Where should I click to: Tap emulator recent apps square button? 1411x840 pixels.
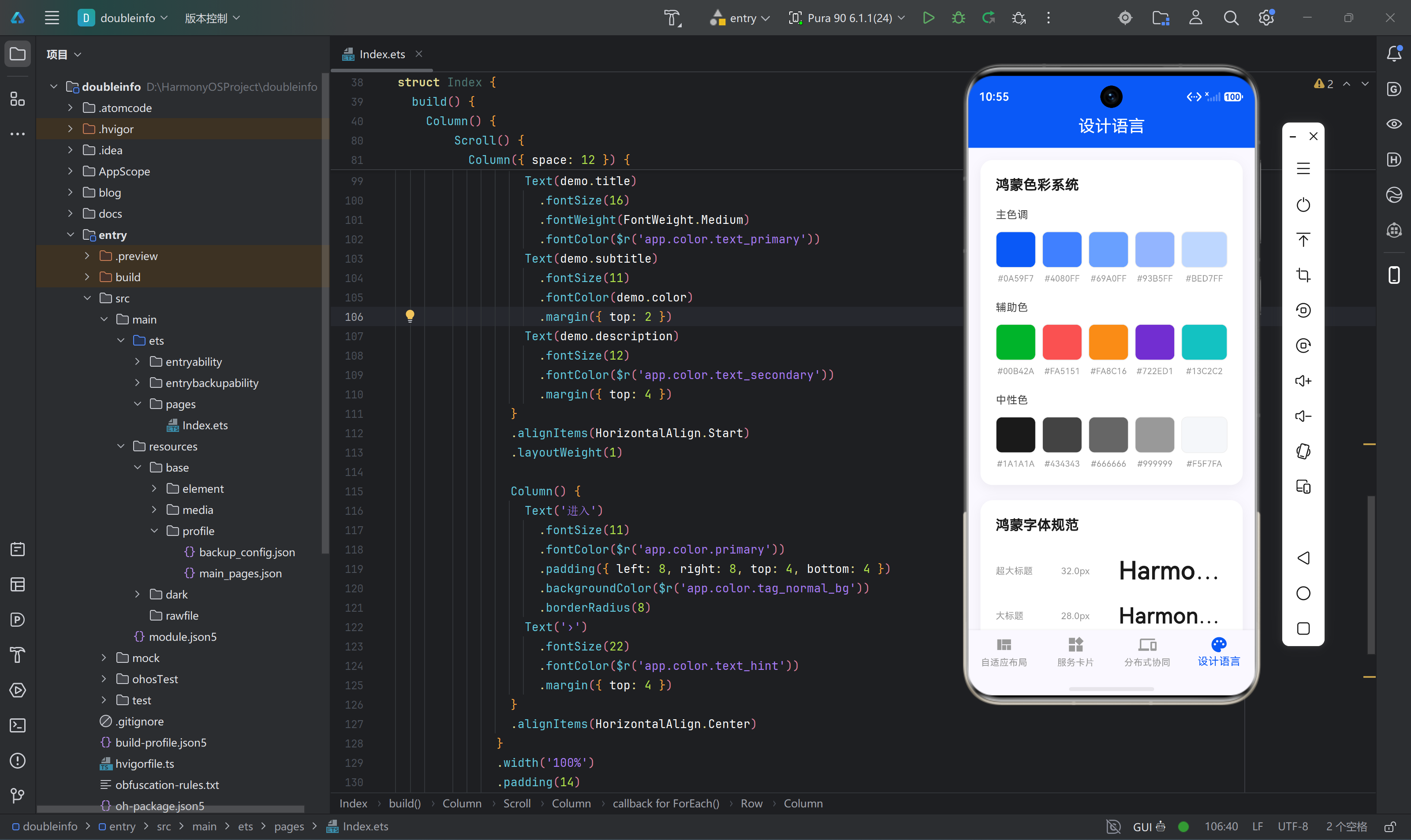tap(1303, 628)
